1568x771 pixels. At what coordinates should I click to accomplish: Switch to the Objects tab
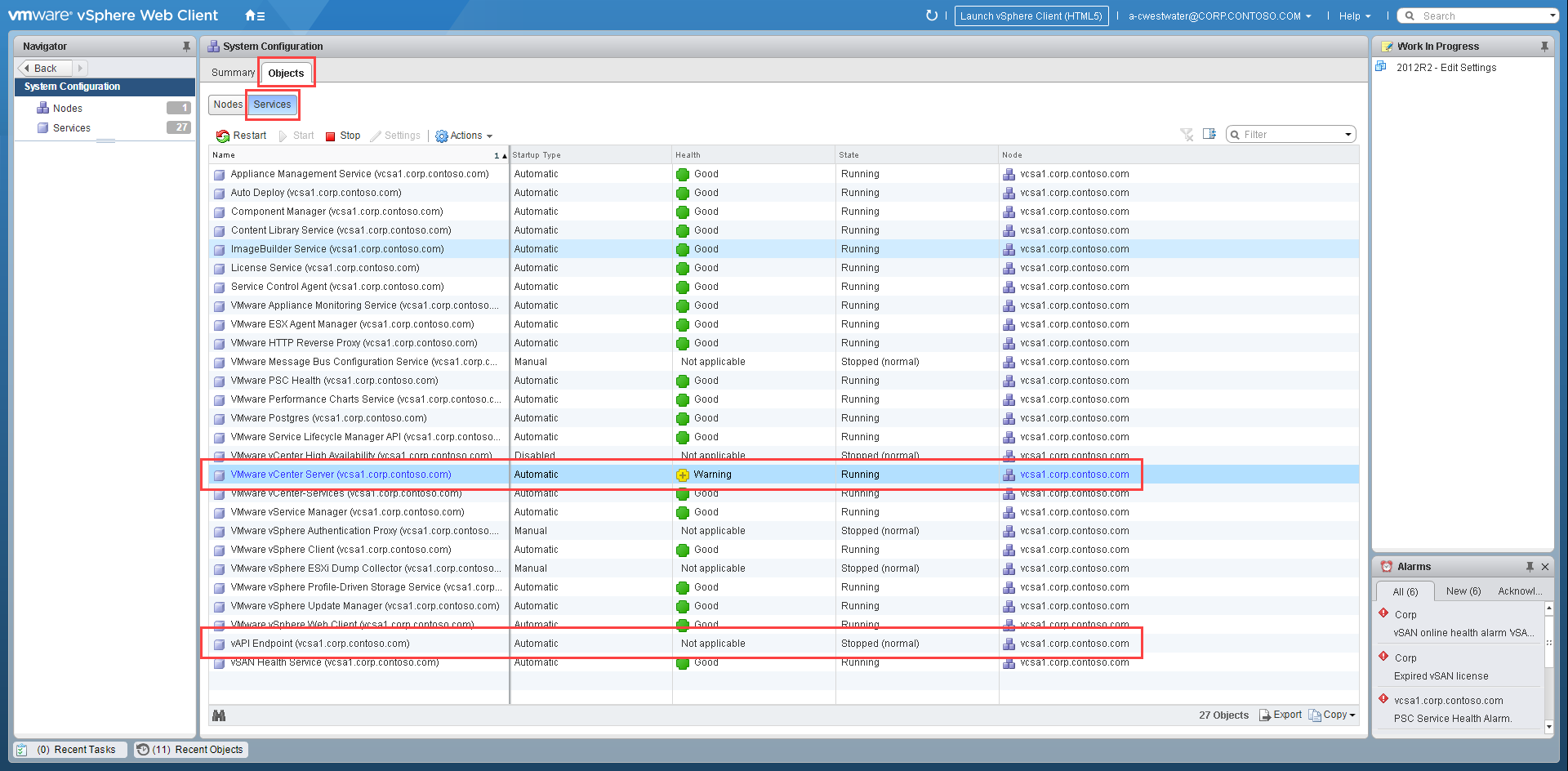pos(286,73)
